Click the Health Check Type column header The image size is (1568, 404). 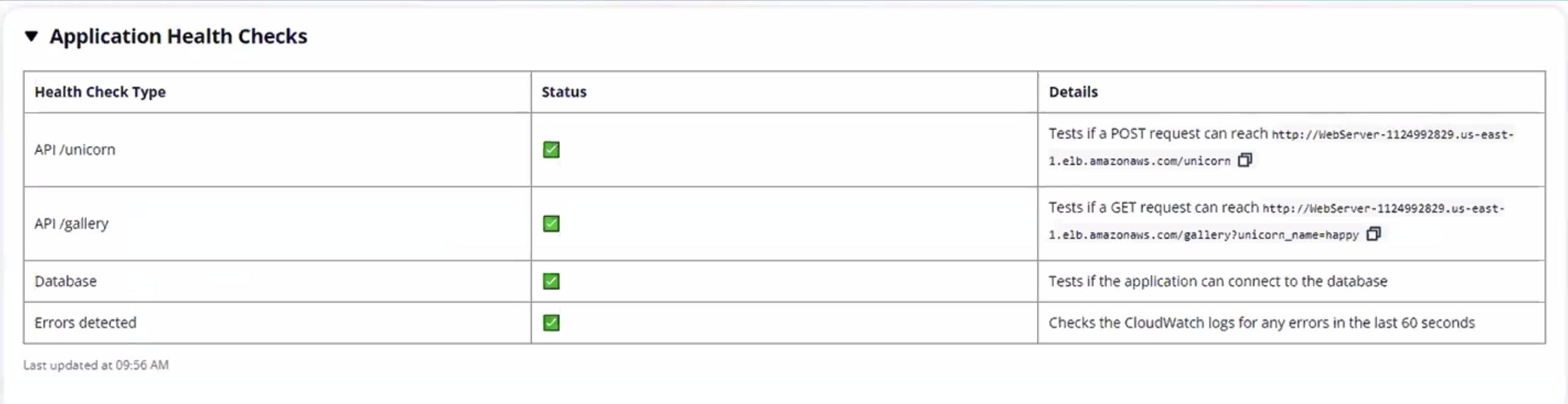[x=100, y=92]
